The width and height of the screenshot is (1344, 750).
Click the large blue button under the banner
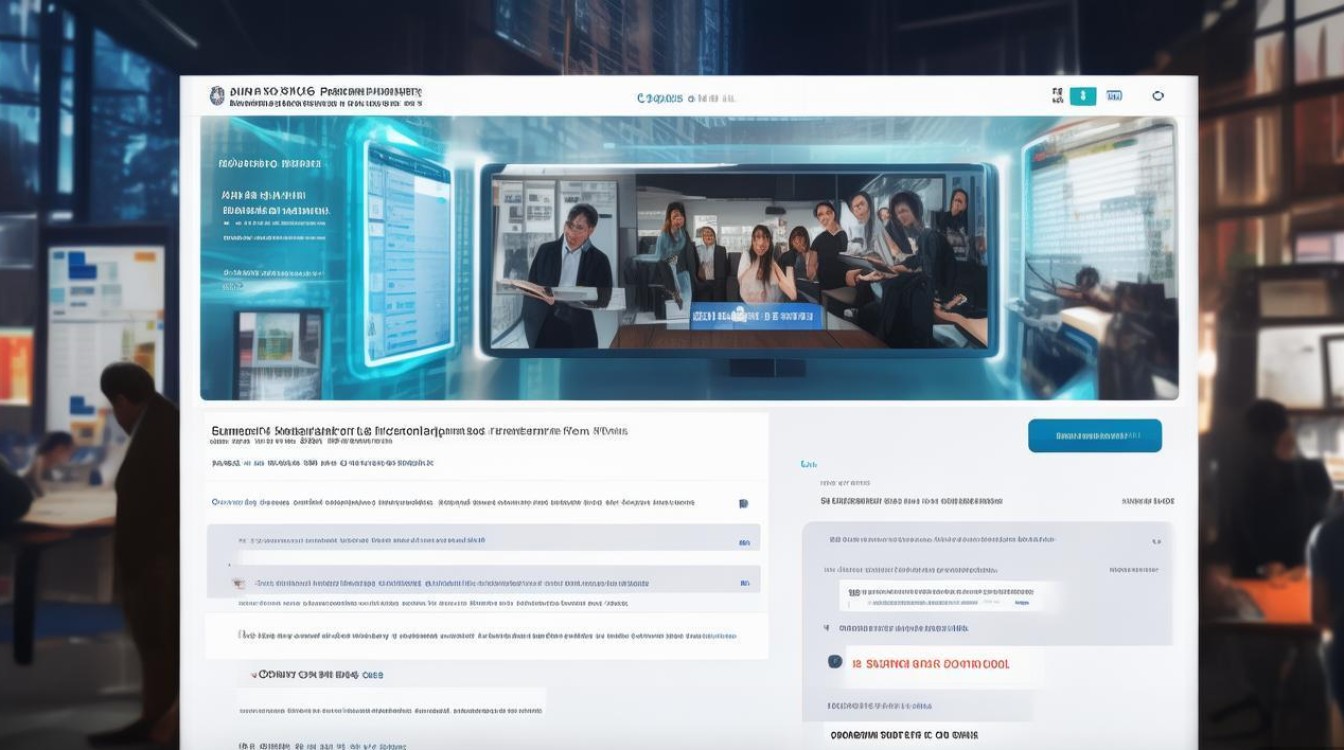point(1094,436)
